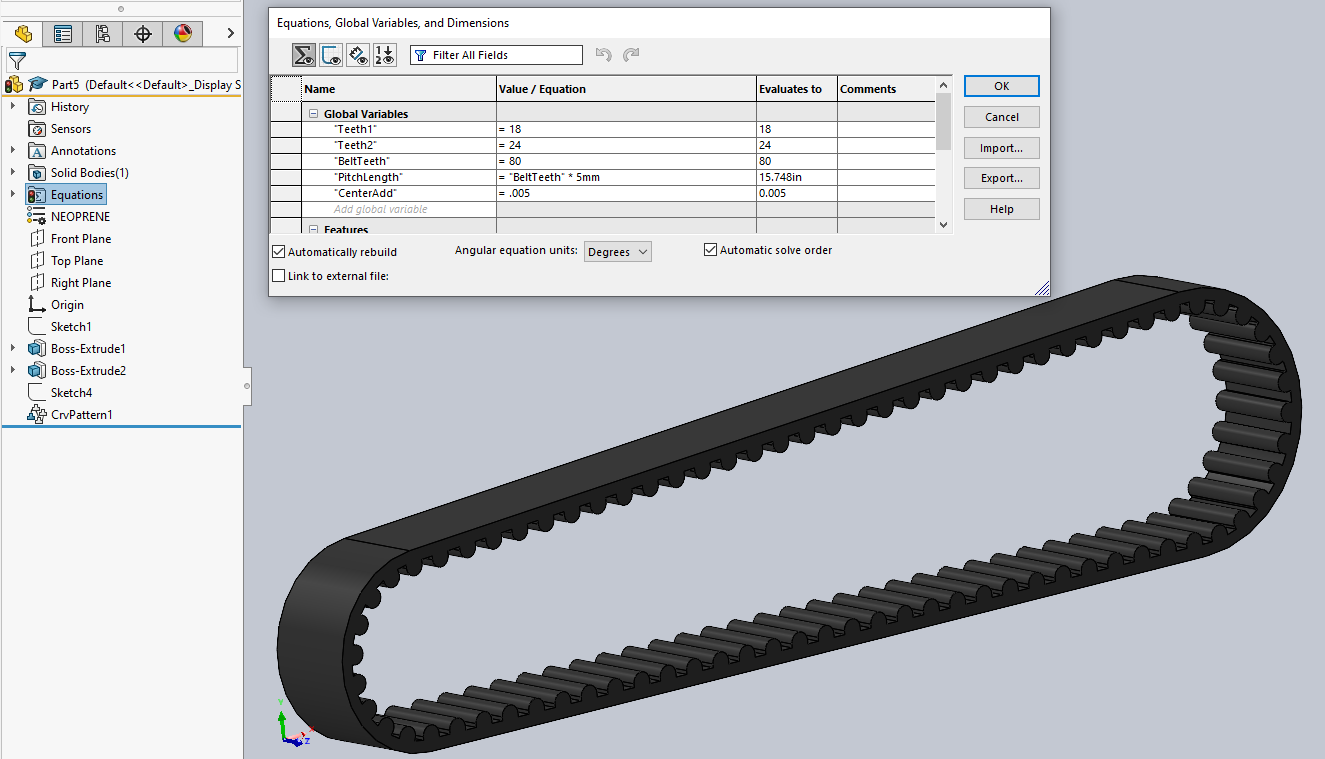Image resolution: width=1325 pixels, height=759 pixels.
Task: Expand the Boss-Extrude1 feature
Action: coord(13,349)
